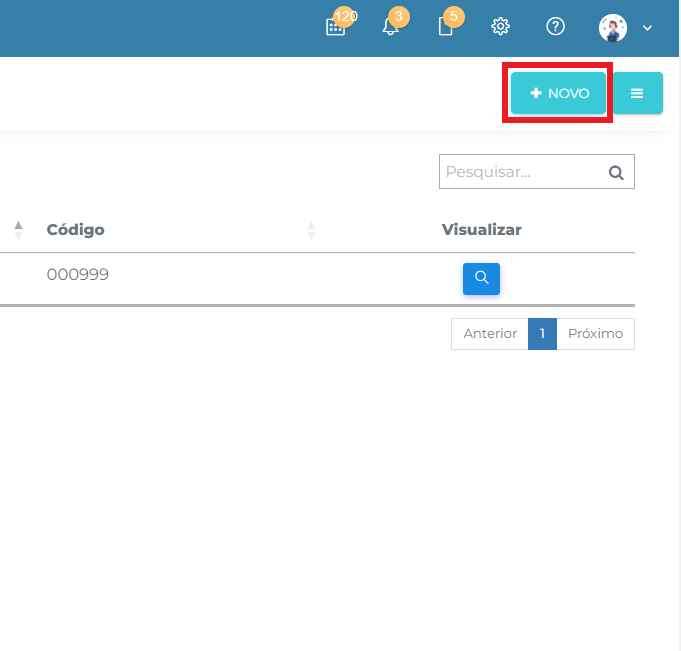Click the NOVO button
Viewport: 681px width, 651px height.
click(558, 93)
